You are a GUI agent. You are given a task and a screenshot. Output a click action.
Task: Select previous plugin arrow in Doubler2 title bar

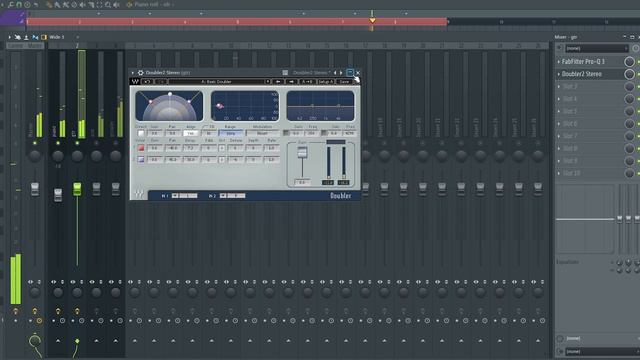coord(336,73)
